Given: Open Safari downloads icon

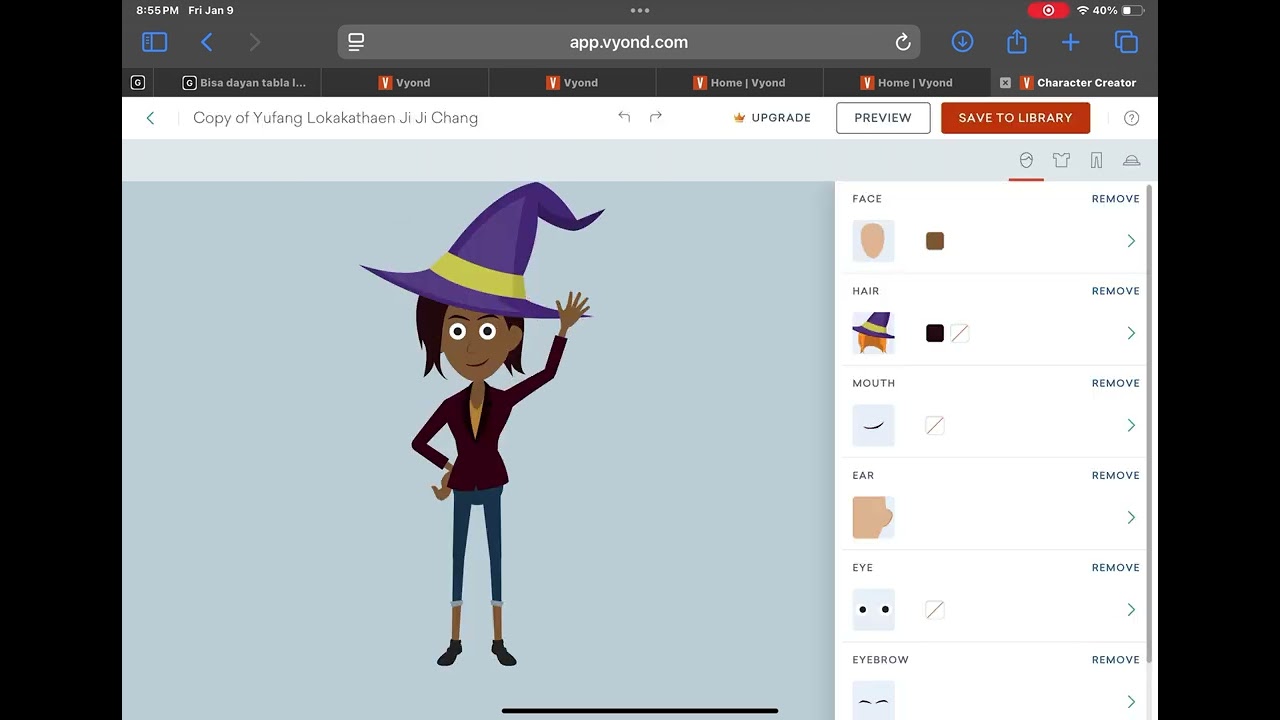Looking at the screenshot, I should click(962, 42).
